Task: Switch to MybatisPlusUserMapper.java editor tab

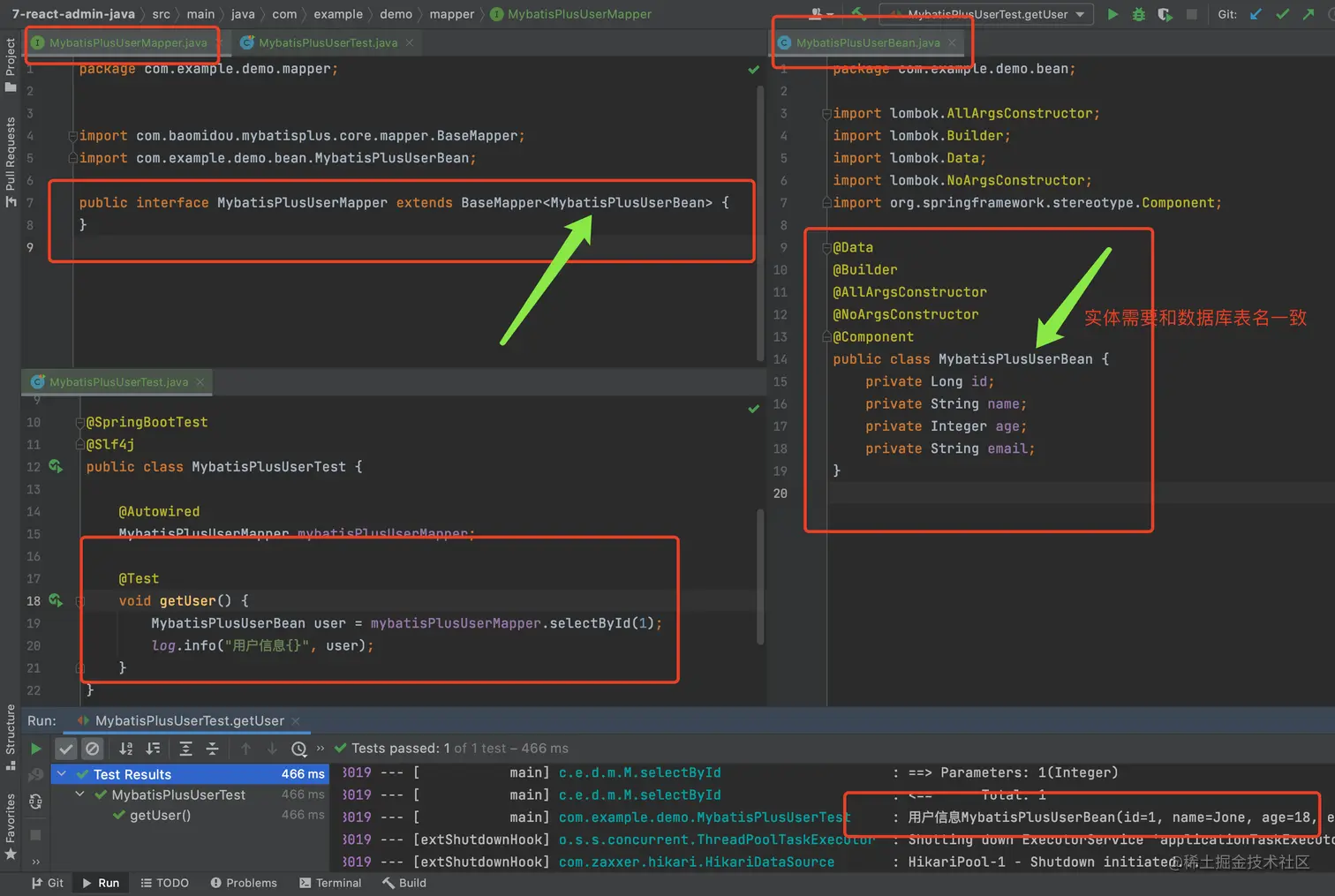Action: coord(128,42)
